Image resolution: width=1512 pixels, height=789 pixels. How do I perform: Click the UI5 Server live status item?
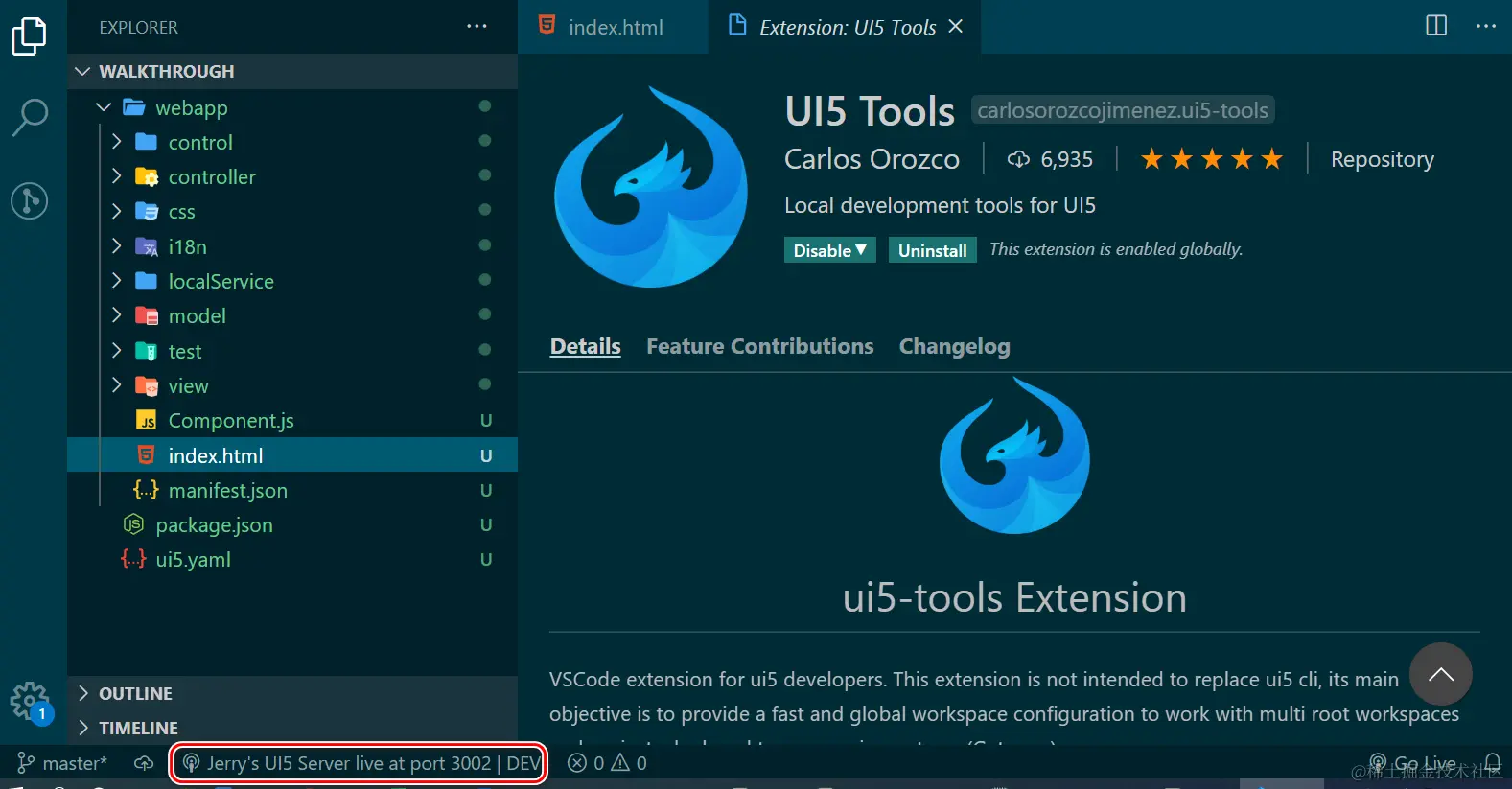click(360, 763)
